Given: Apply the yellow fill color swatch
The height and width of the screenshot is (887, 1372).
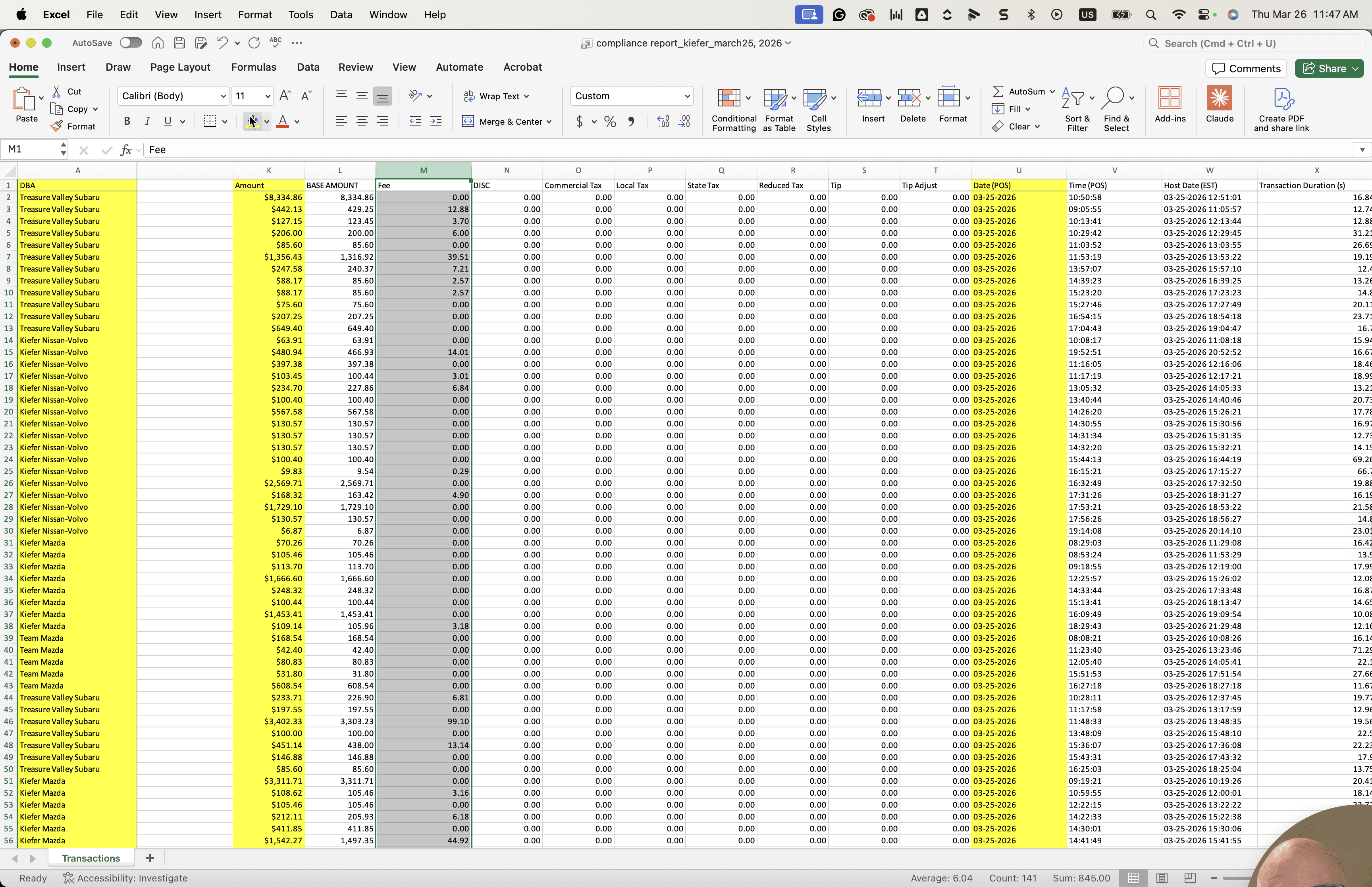Looking at the screenshot, I should (x=252, y=121).
